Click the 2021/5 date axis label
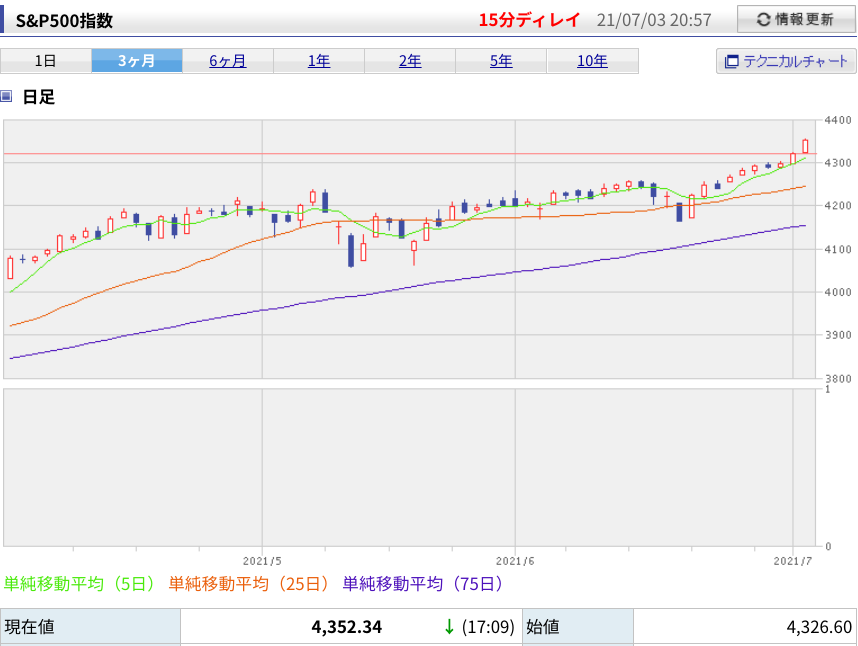Image resolution: width=858 pixels, height=646 pixels. point(262,561)
